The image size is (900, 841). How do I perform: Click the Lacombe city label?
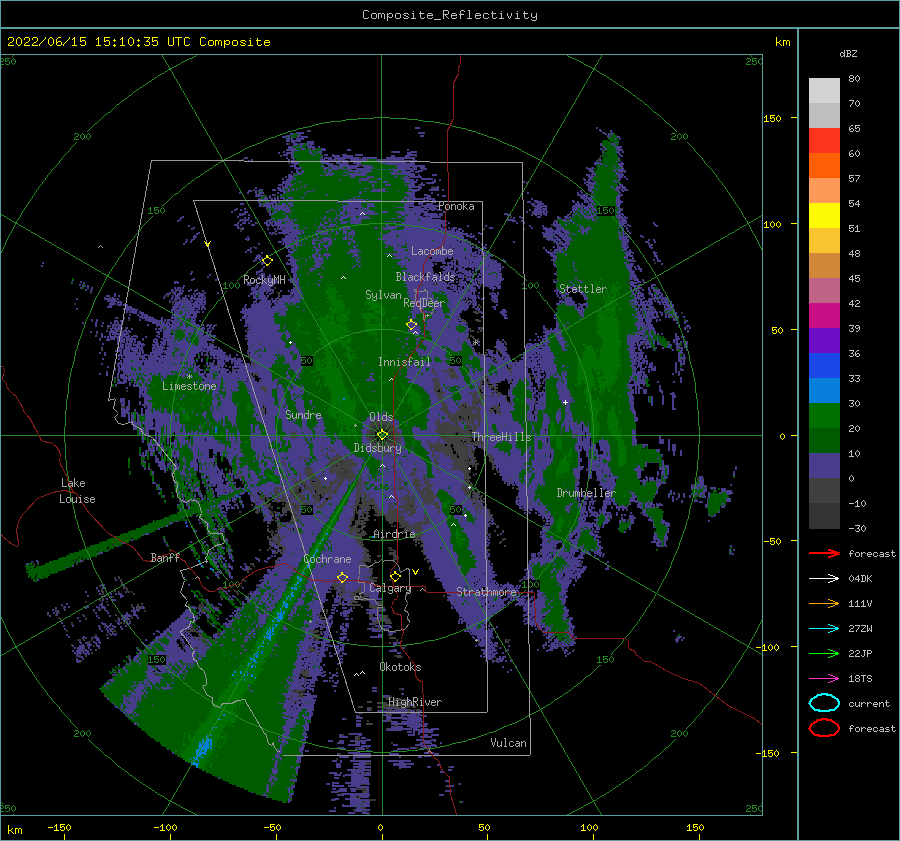pyautogui.click(x=432, y=251)
